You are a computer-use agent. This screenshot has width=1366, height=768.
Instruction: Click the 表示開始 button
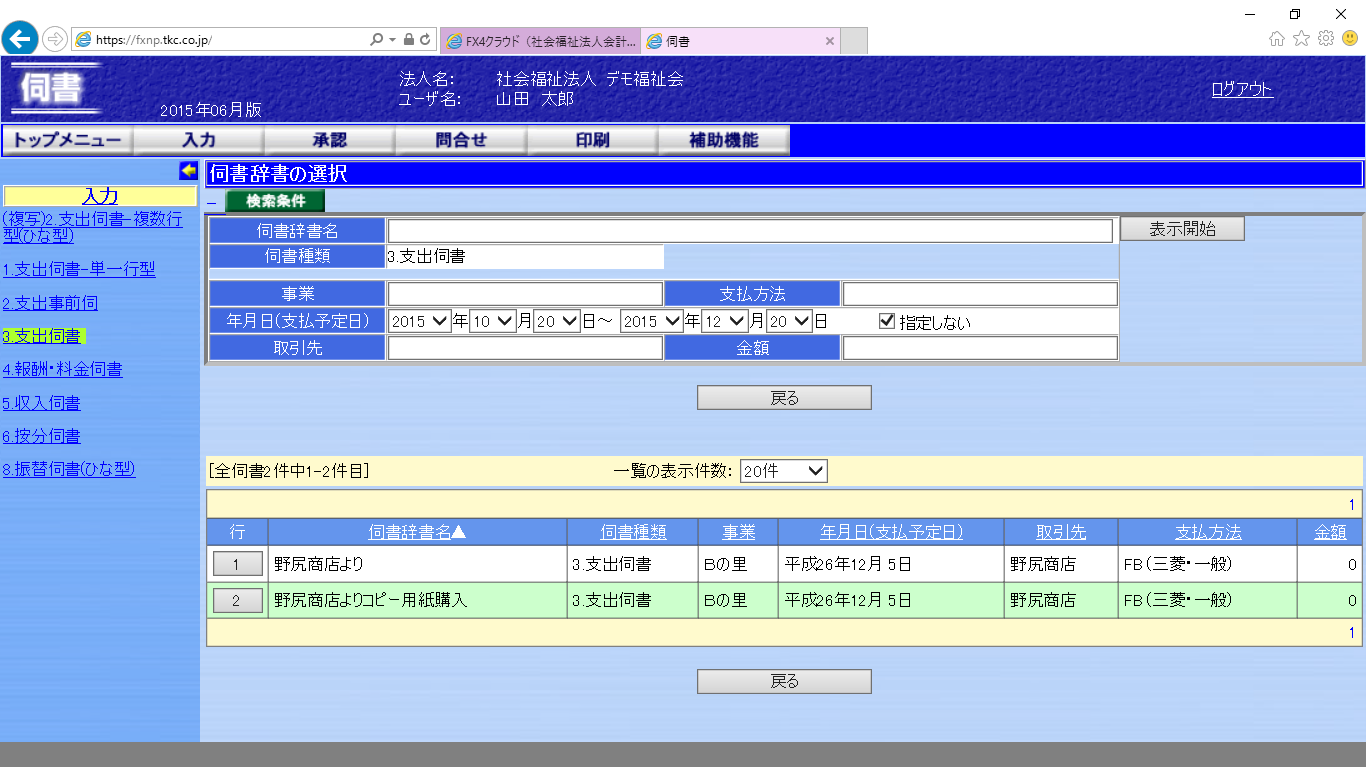pyautogui.click(x=1182, y=229)
